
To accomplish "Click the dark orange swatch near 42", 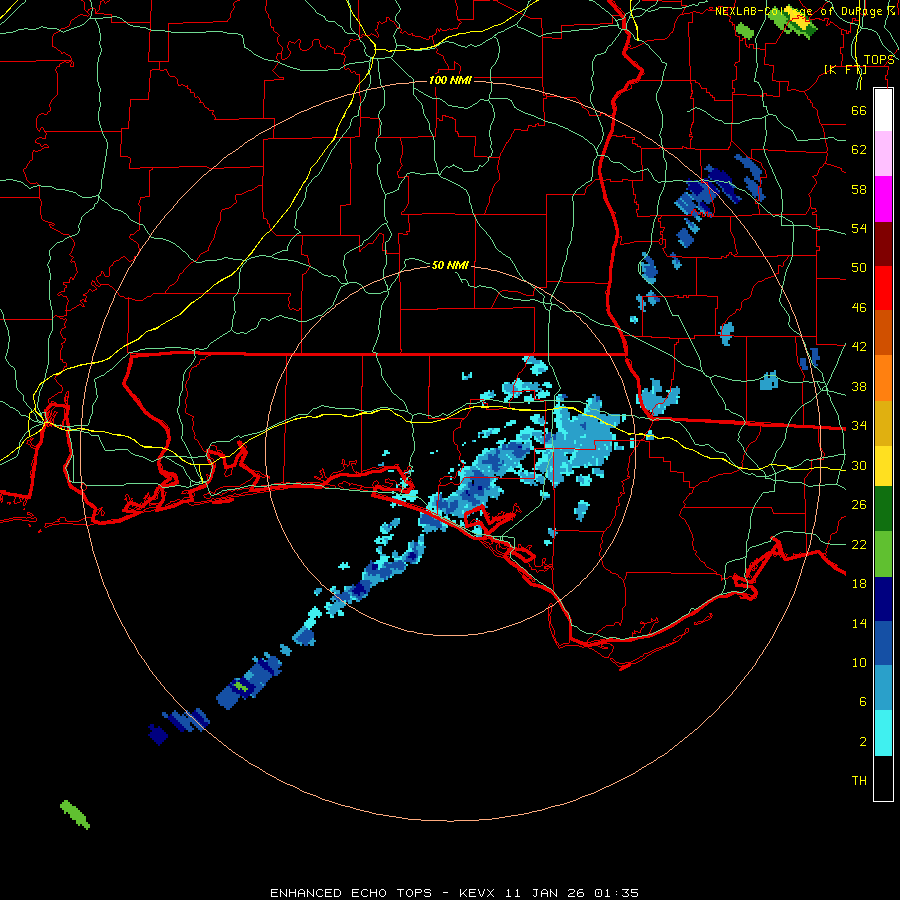I will pos(883,332).
